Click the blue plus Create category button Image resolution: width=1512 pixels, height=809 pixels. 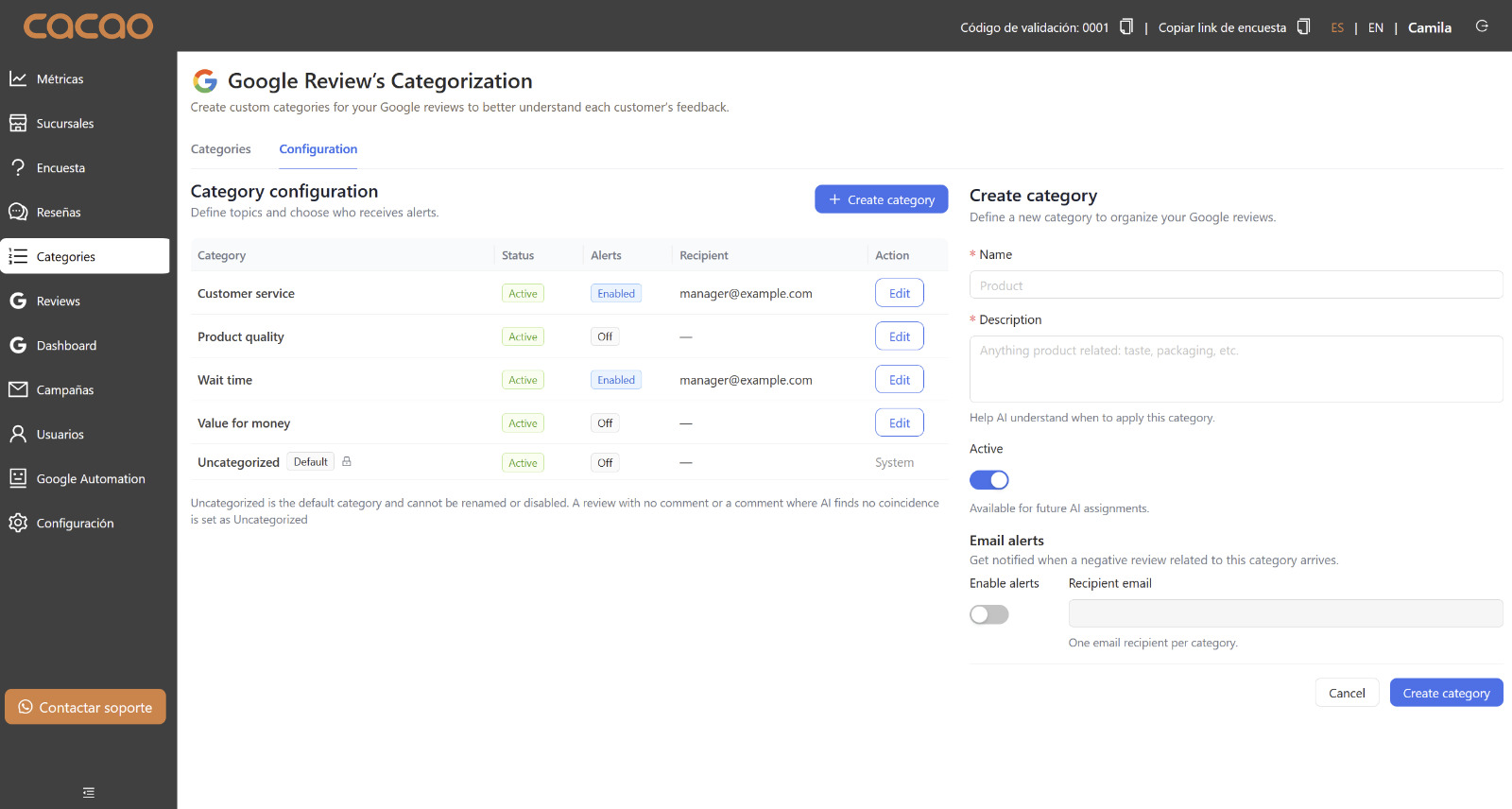(882, 199)
